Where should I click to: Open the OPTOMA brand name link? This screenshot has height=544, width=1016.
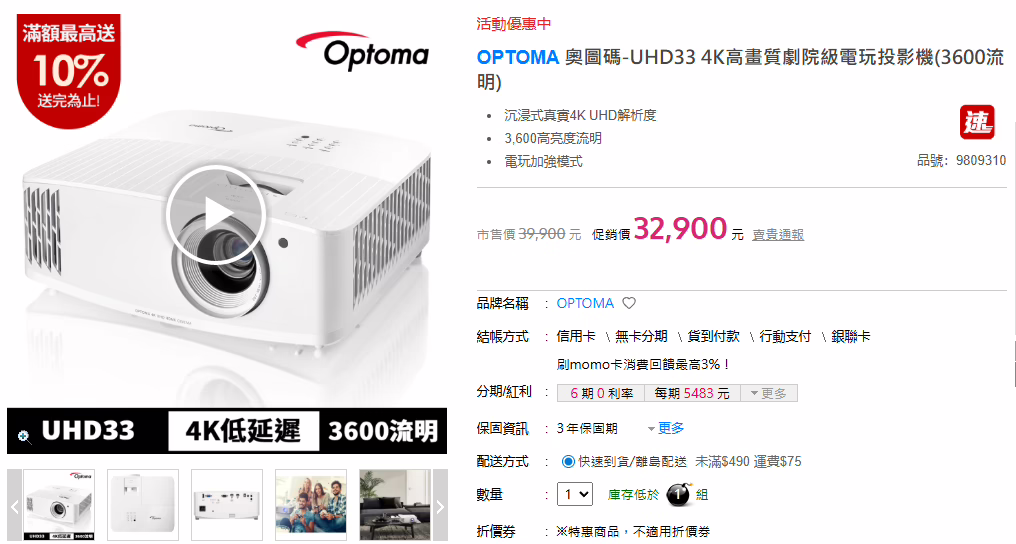click(x=585, y=303)
